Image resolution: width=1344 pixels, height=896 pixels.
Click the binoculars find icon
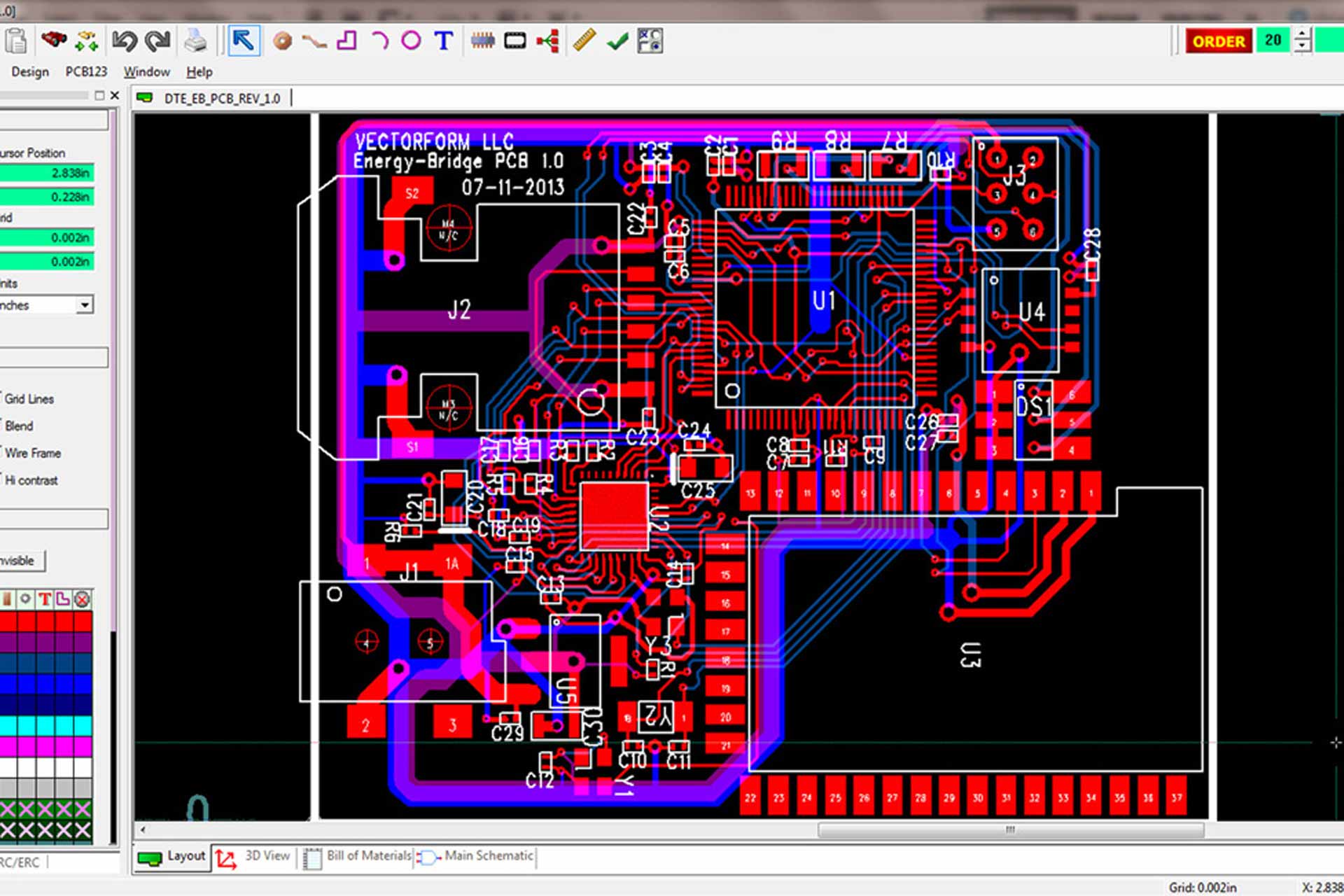coord(53,40)
